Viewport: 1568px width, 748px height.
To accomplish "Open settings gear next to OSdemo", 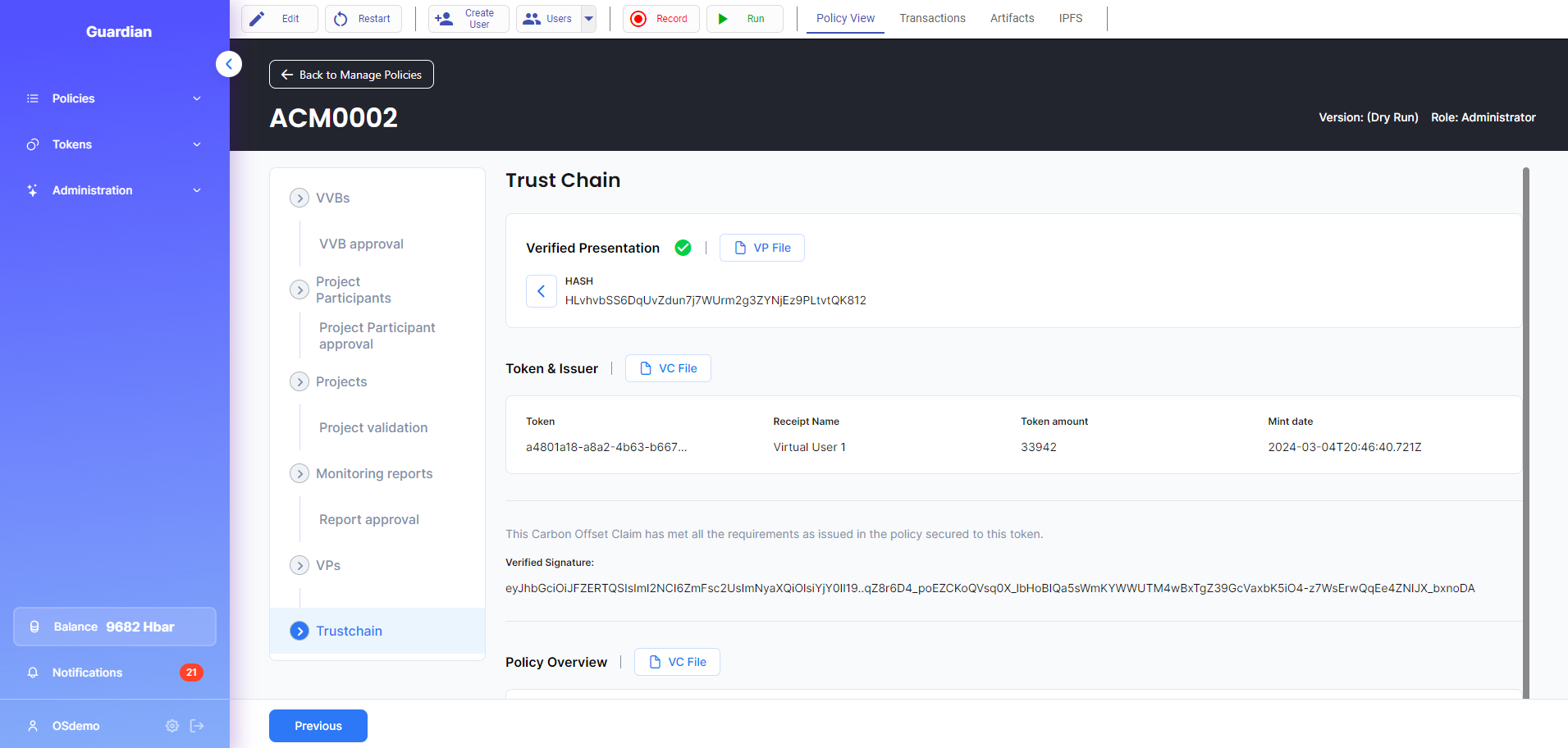I will pos(172,726).
